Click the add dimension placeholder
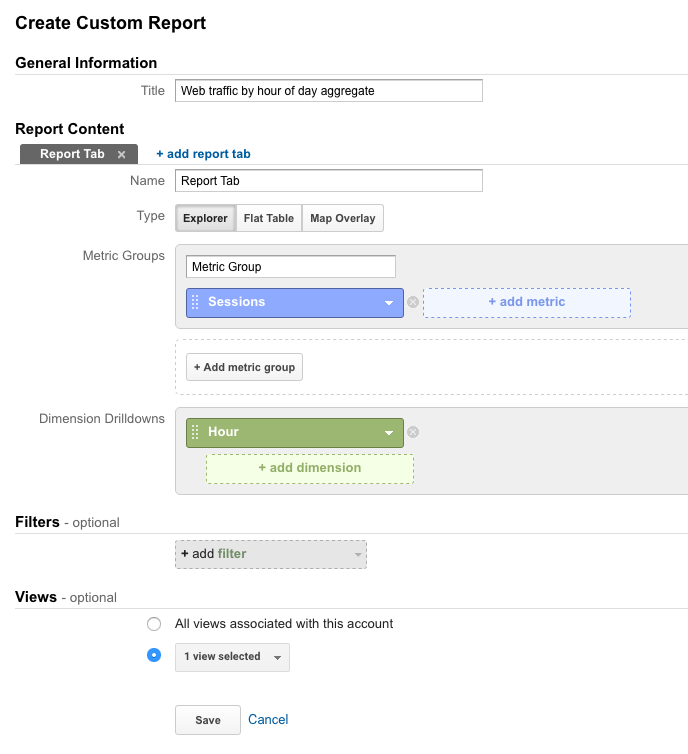Viewport: 688px width, 754px height. coord(310,468)
